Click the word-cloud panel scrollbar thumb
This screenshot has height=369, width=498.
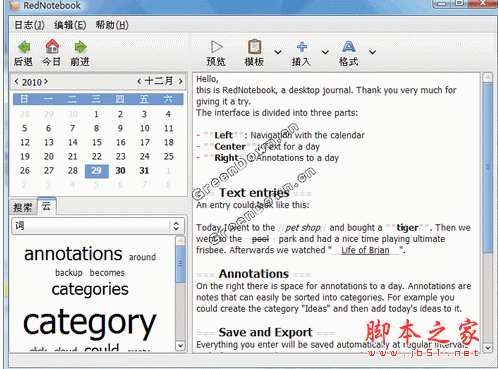180,264
